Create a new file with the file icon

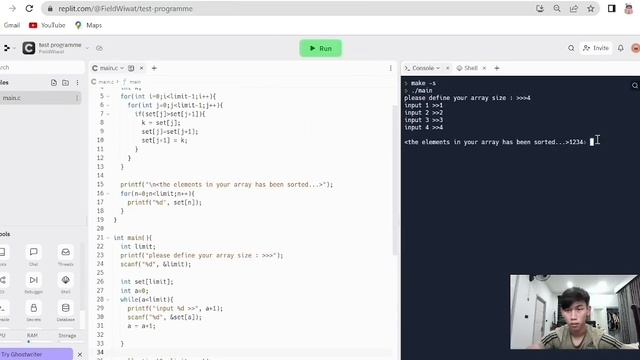click(54, 82)
